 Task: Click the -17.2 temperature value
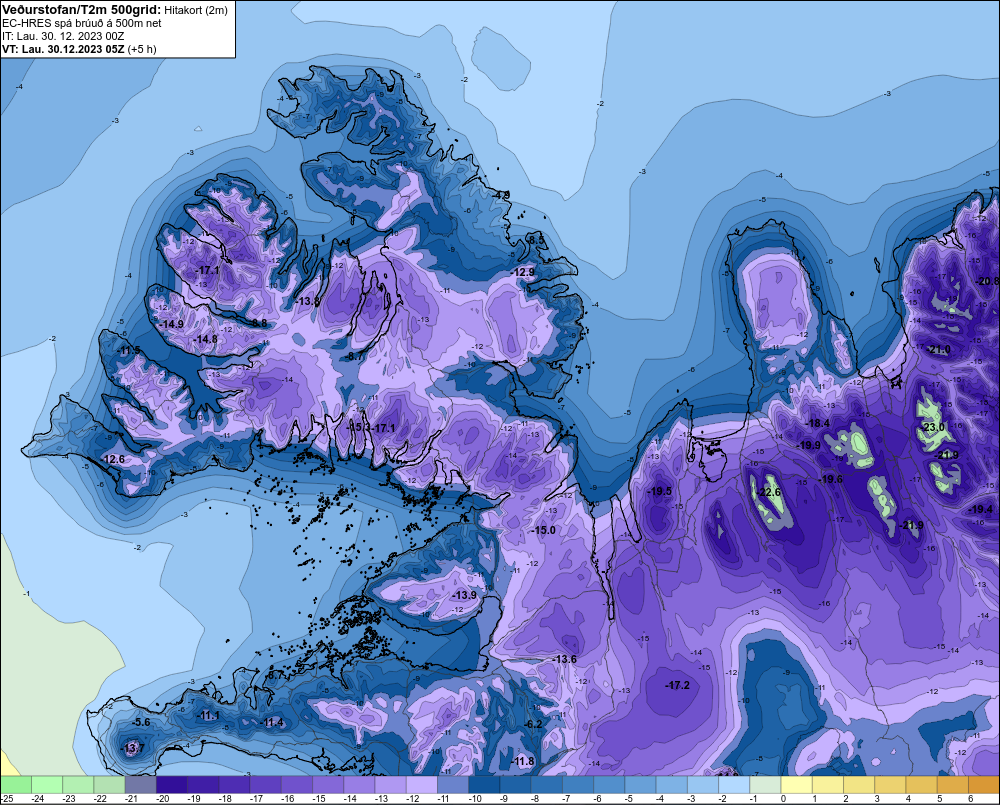pos(677,685)
